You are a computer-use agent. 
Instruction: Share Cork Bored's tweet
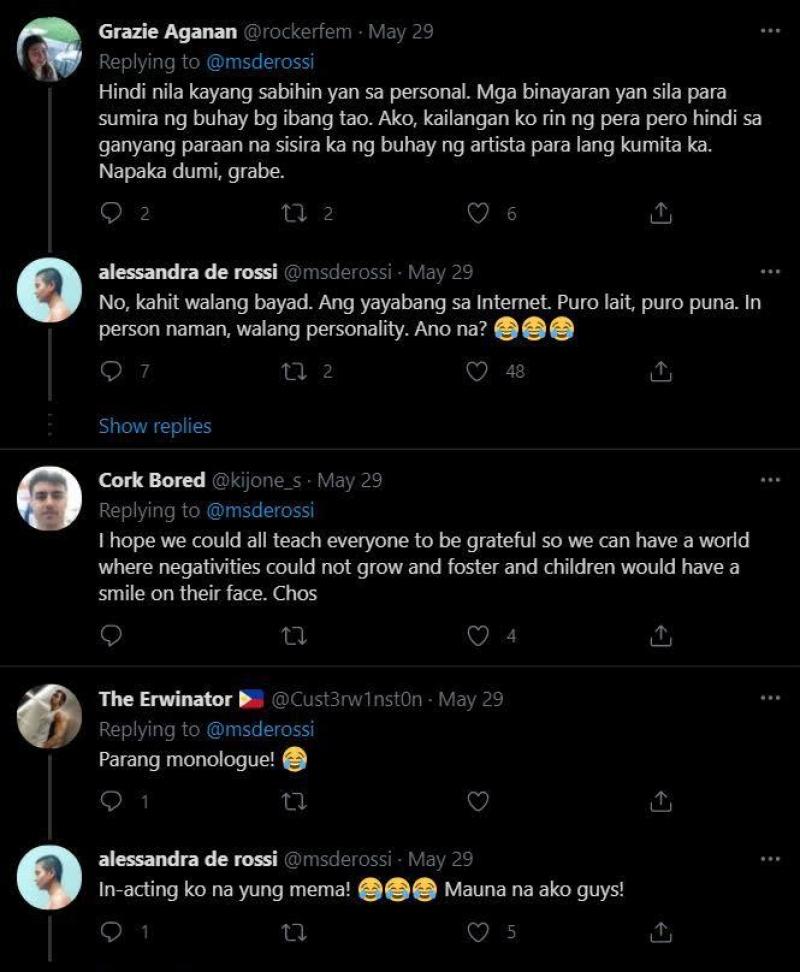[x=660, y=635]
